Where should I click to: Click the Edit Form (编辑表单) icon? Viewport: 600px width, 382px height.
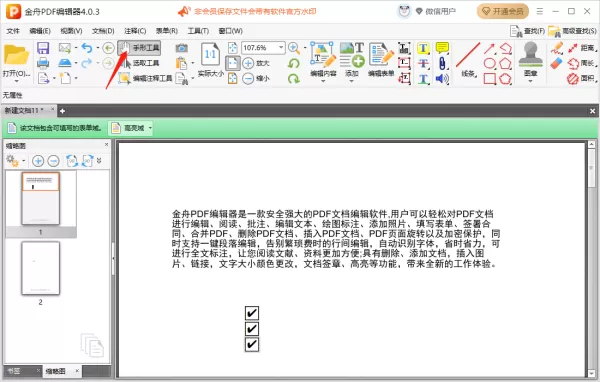(x=381, y=59)
